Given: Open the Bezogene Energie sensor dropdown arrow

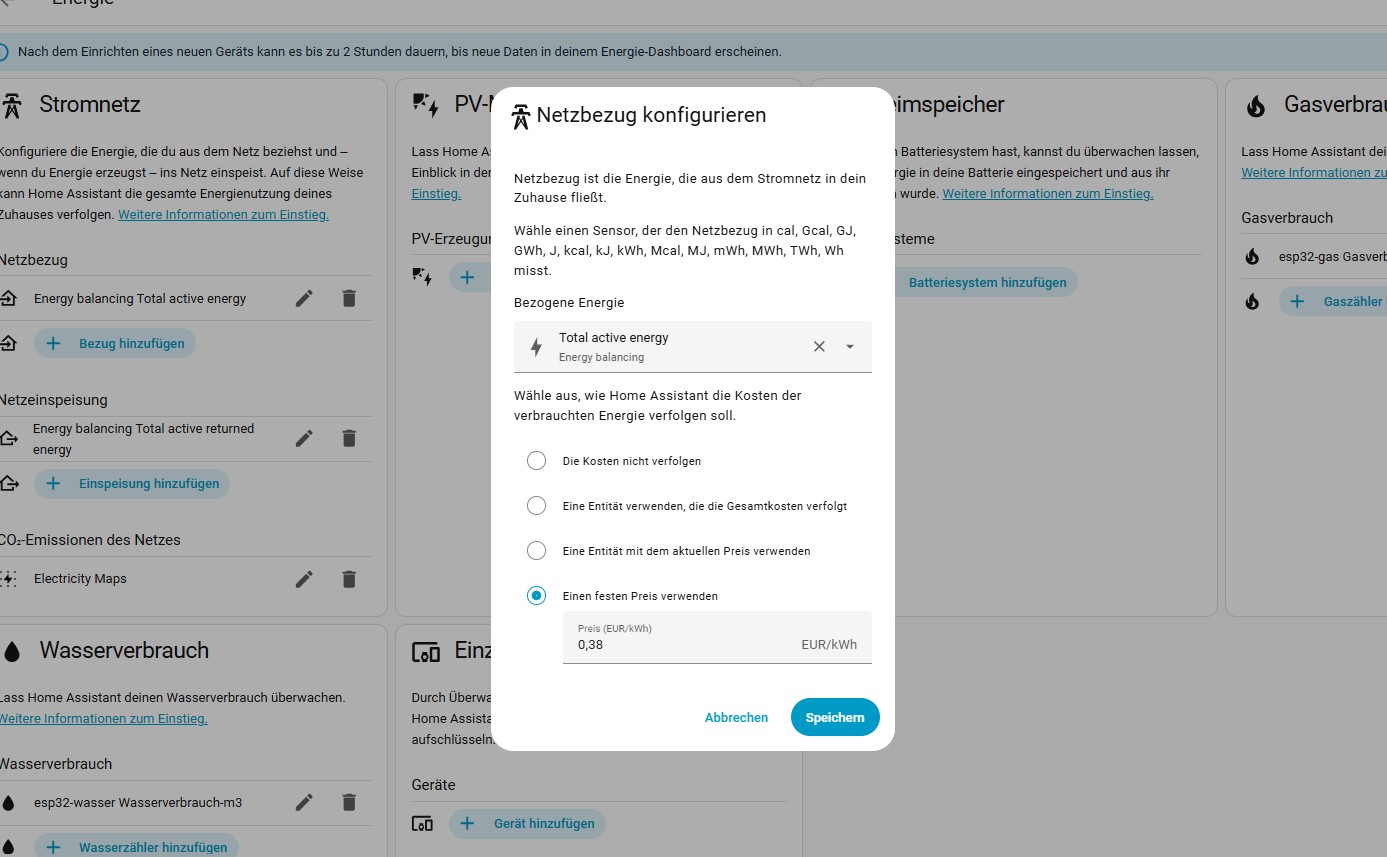Looking at the screenshot, I should coord(850,346).
